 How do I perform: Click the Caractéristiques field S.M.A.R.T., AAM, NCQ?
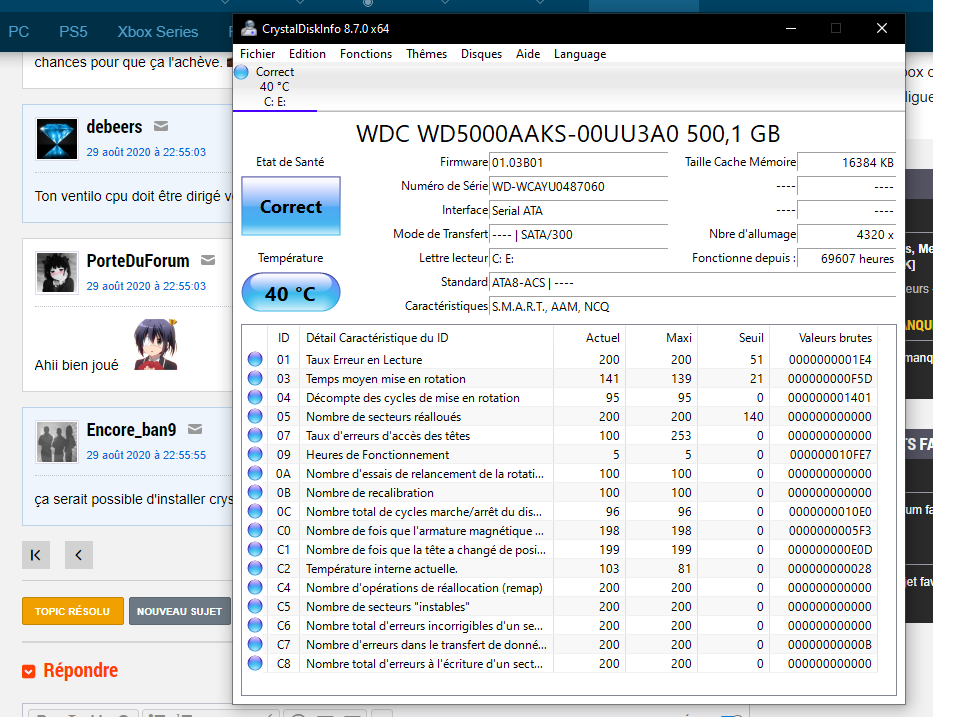pyautogui.click(x=692, y=307)
